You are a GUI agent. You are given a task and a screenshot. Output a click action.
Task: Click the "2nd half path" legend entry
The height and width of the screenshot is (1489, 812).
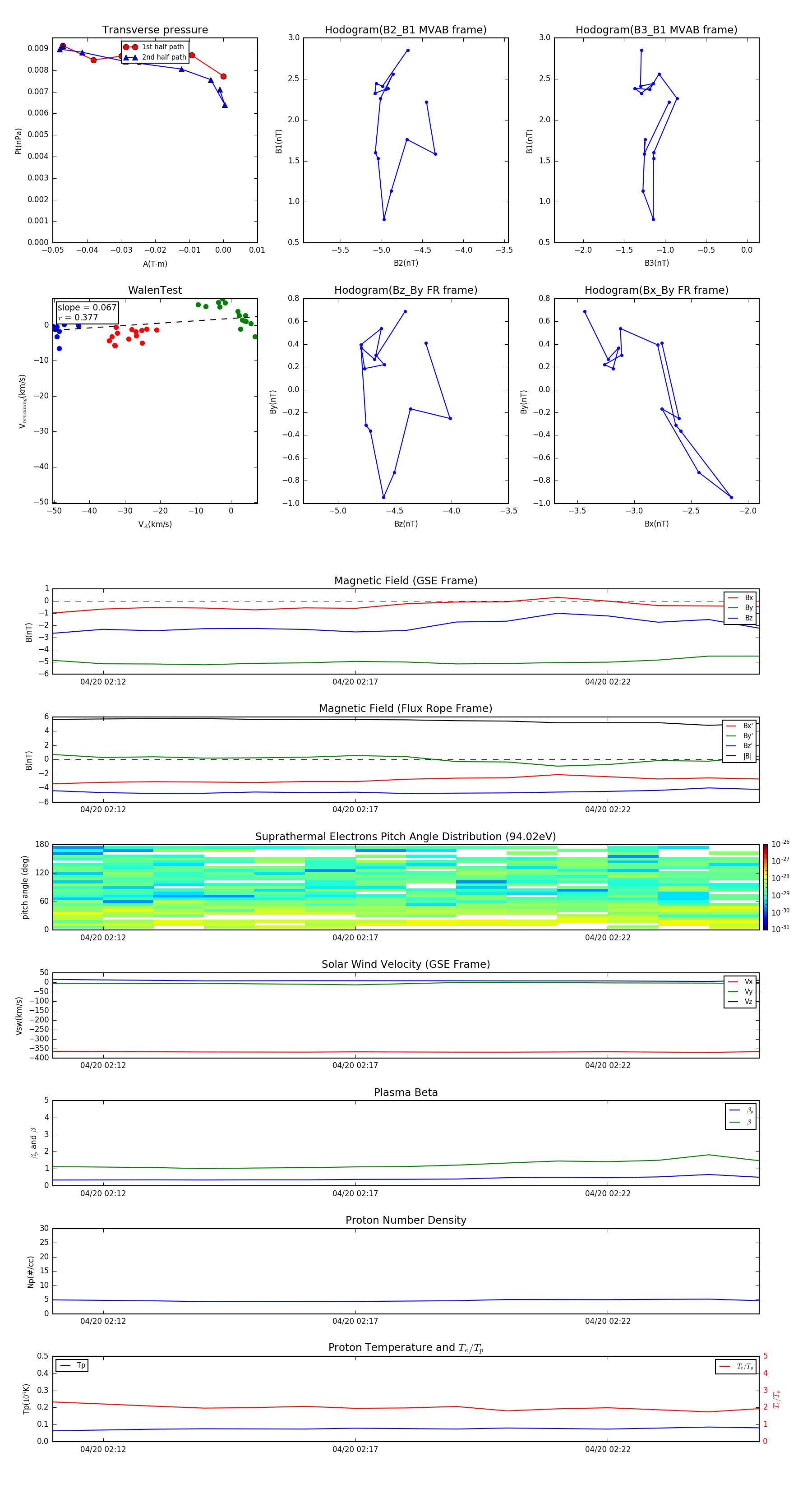point(154,57)
